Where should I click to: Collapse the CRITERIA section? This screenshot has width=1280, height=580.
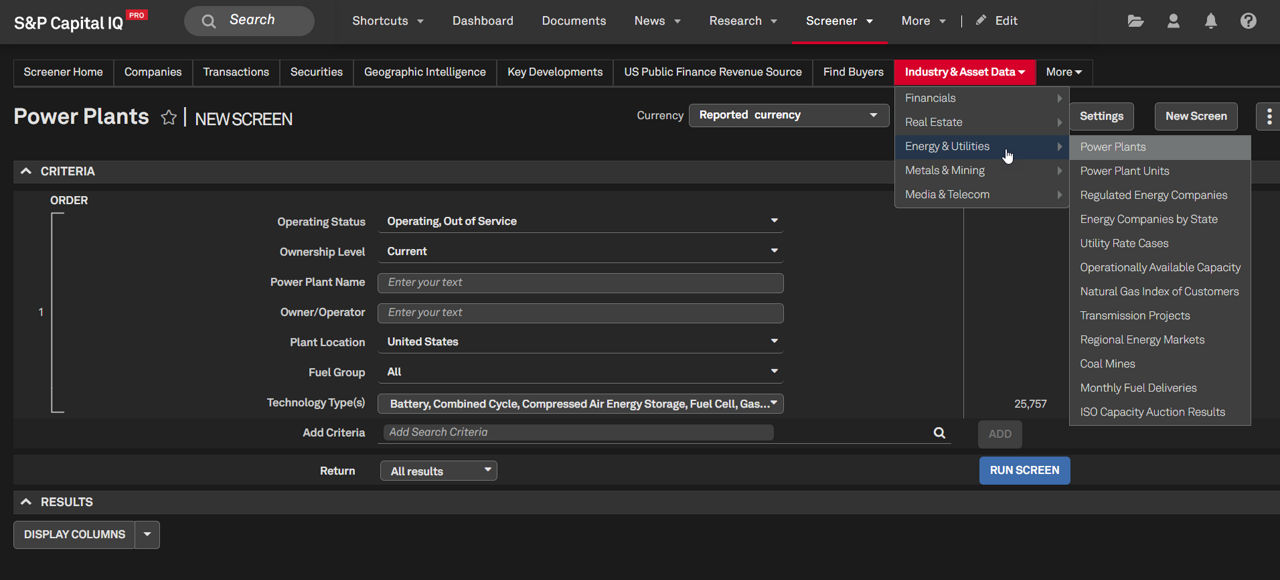pos(26,171)
